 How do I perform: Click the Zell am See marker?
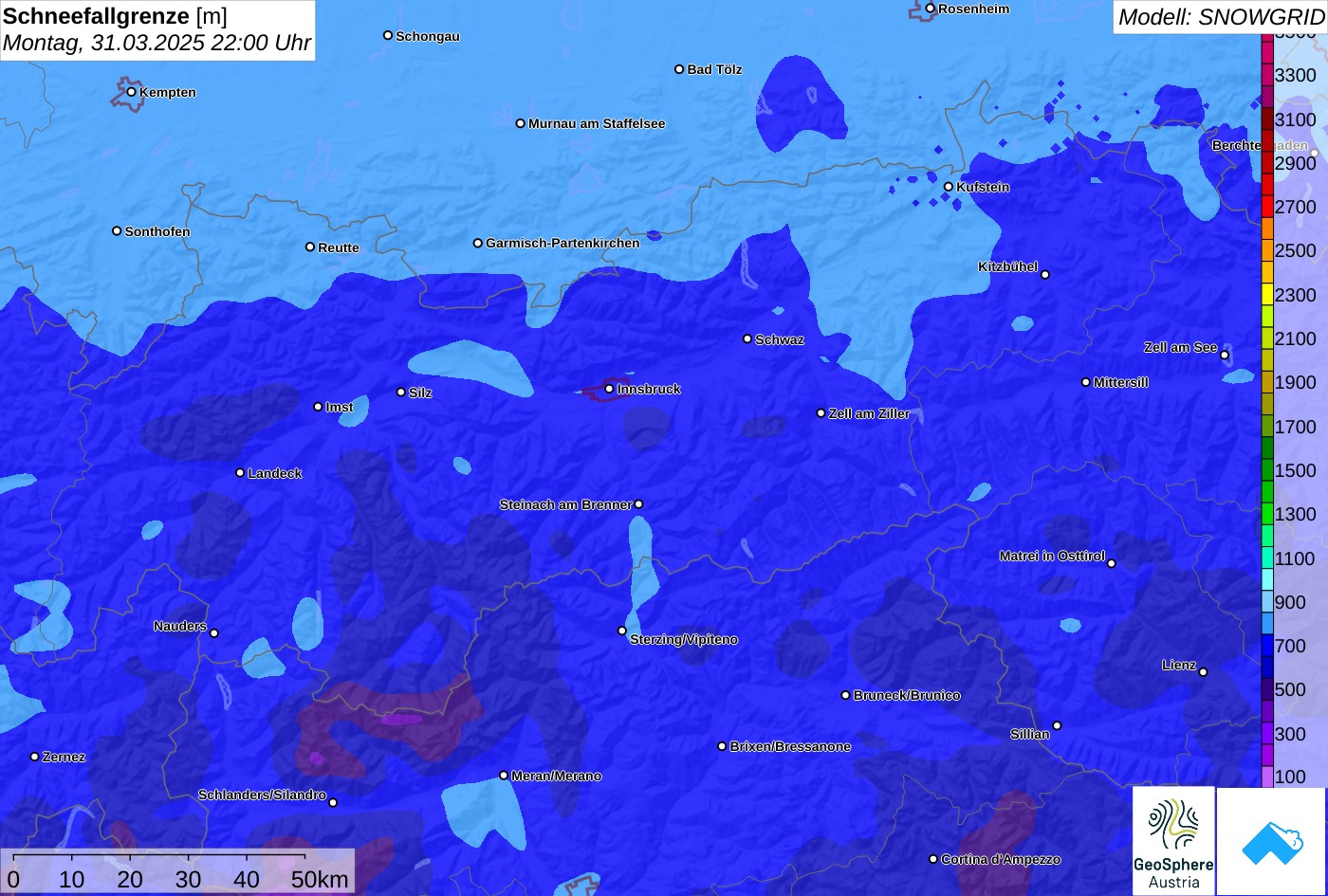(1225, 356)
